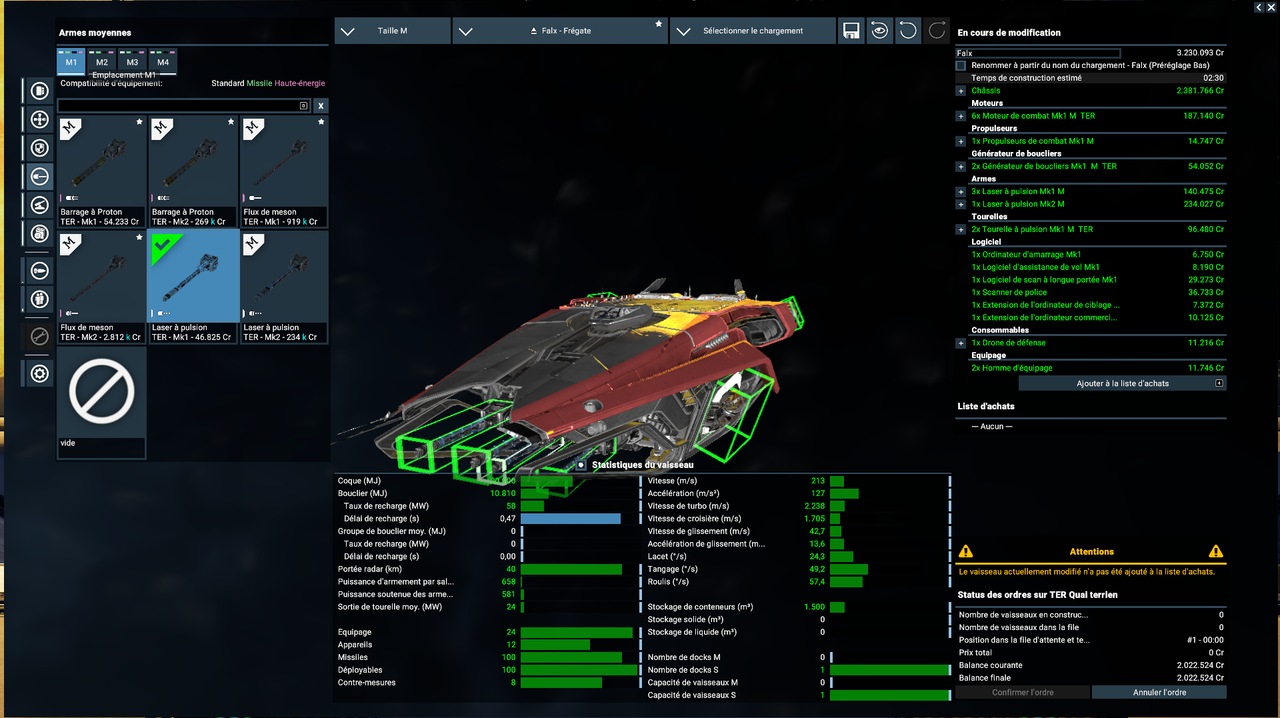This screenshot has width=1280, height=718.
Task: Select Flux de meson TER Mk2 weapon
Action: tap(102, 287)
